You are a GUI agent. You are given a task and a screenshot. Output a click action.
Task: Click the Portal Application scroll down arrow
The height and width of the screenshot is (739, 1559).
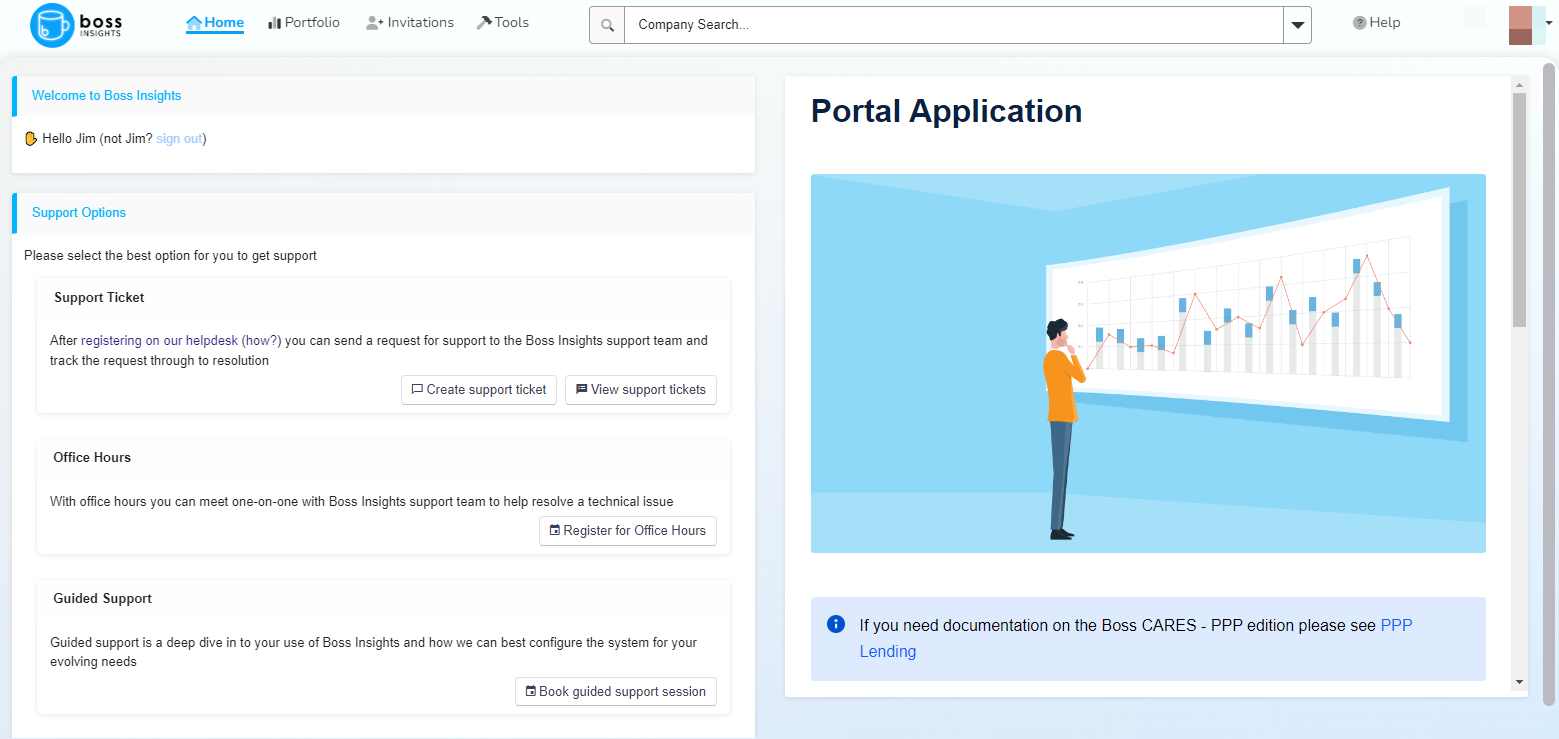tap(1519, 682)
